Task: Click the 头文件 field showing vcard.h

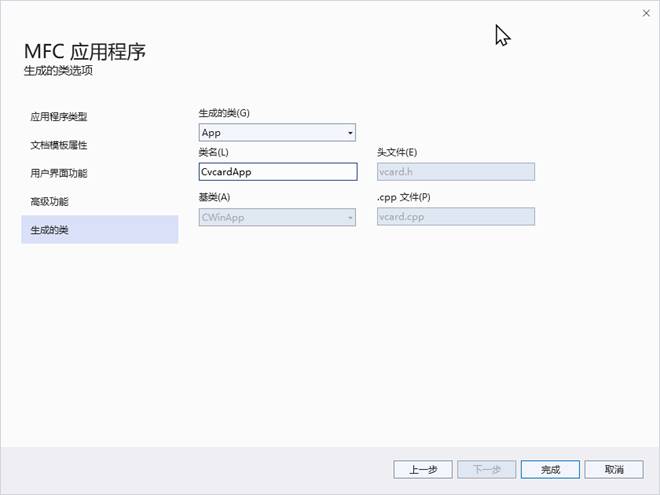Action: click(x=455, y=171)
